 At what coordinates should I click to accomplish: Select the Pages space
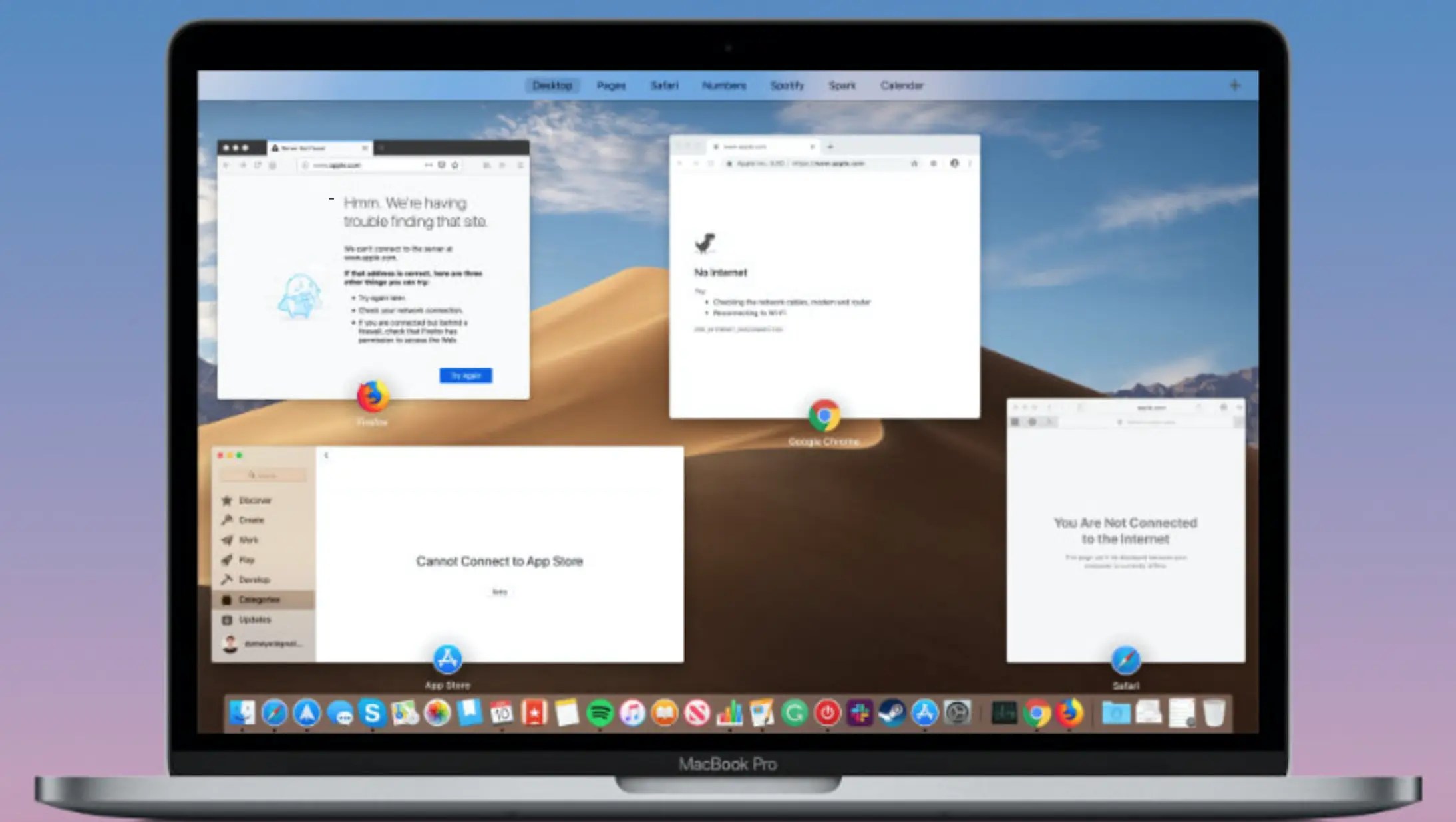coord(611,86)
